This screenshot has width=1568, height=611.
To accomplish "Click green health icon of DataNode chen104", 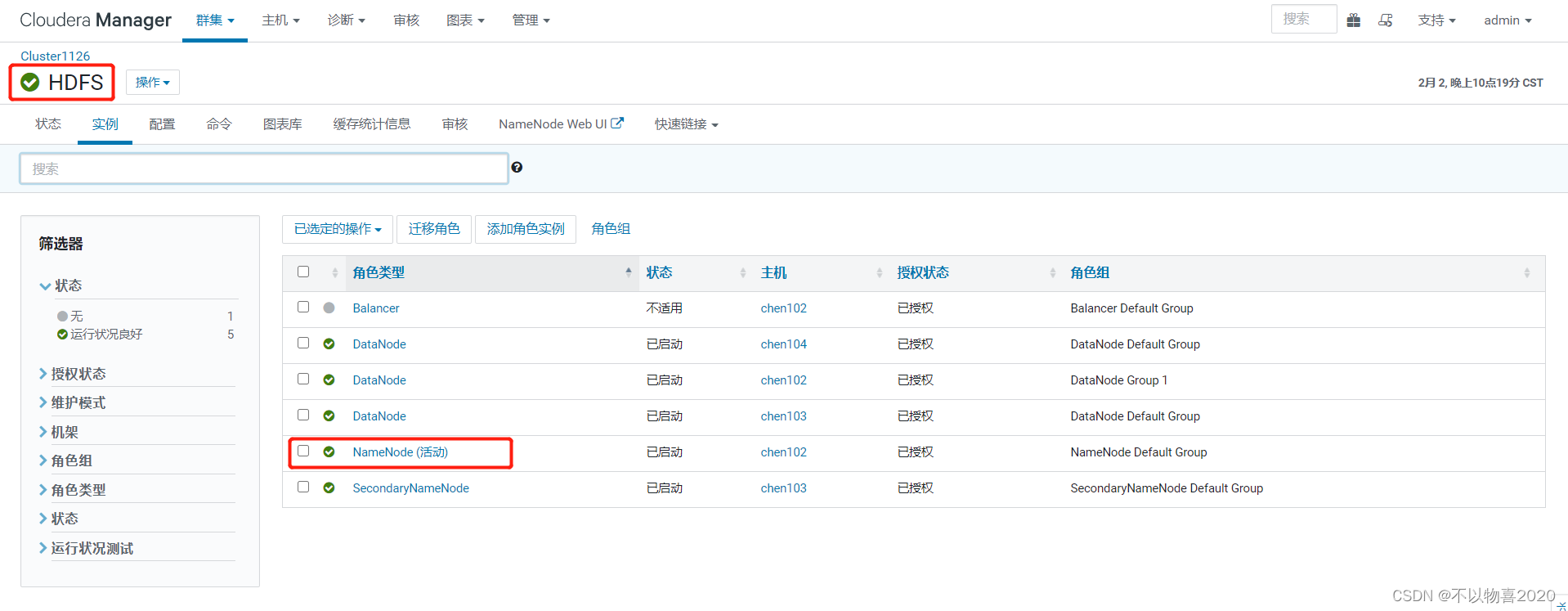I will (x=329, y=344).
